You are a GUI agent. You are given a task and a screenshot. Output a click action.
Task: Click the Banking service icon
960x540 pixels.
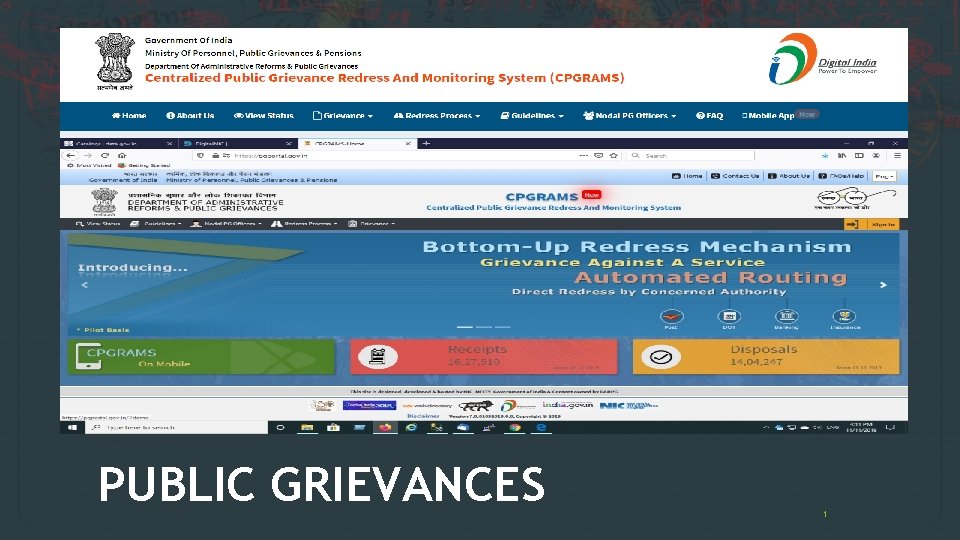click(x=786, y=317)
